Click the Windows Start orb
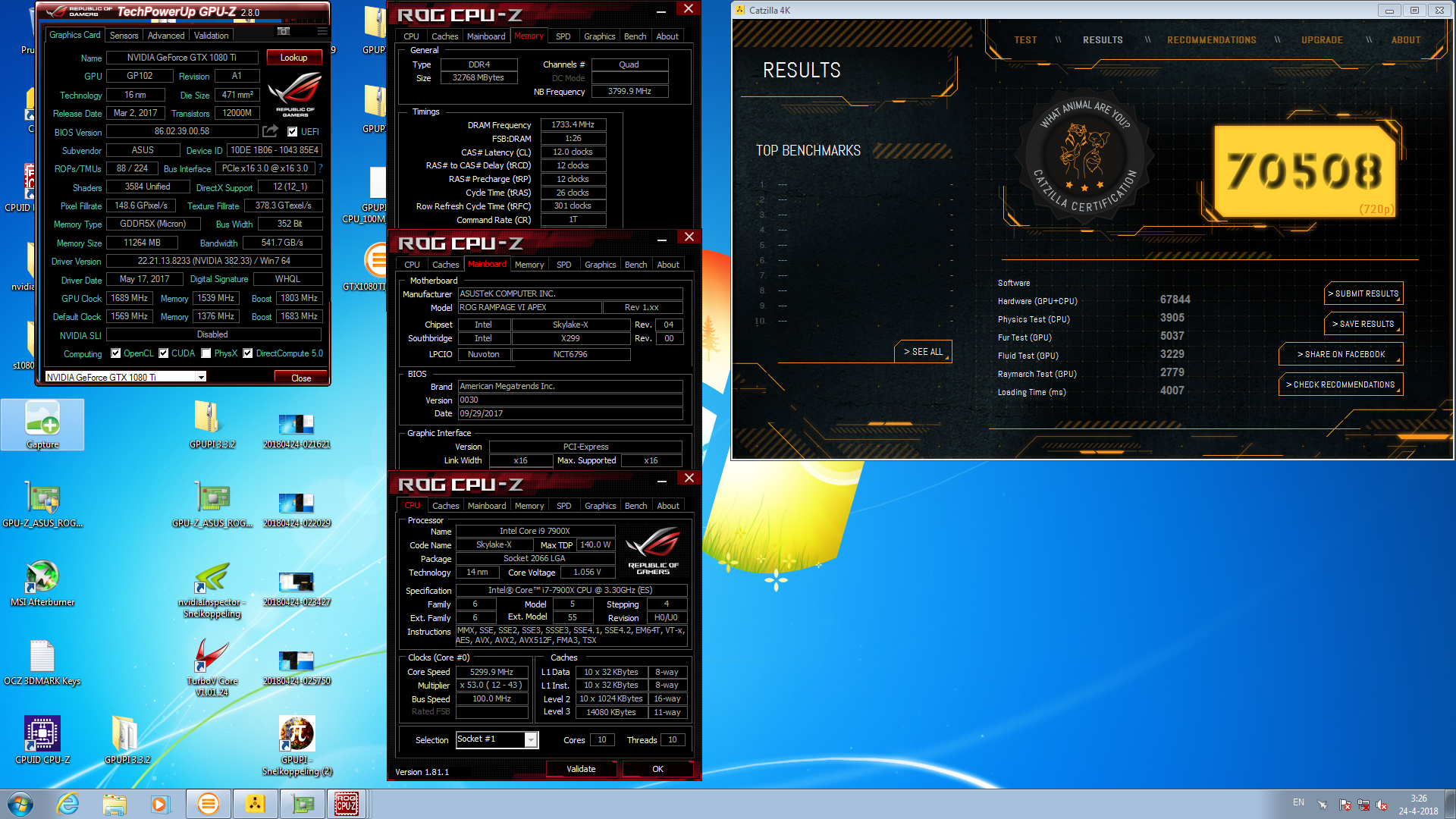This screenshot has width=1456, height=819. 20,804
